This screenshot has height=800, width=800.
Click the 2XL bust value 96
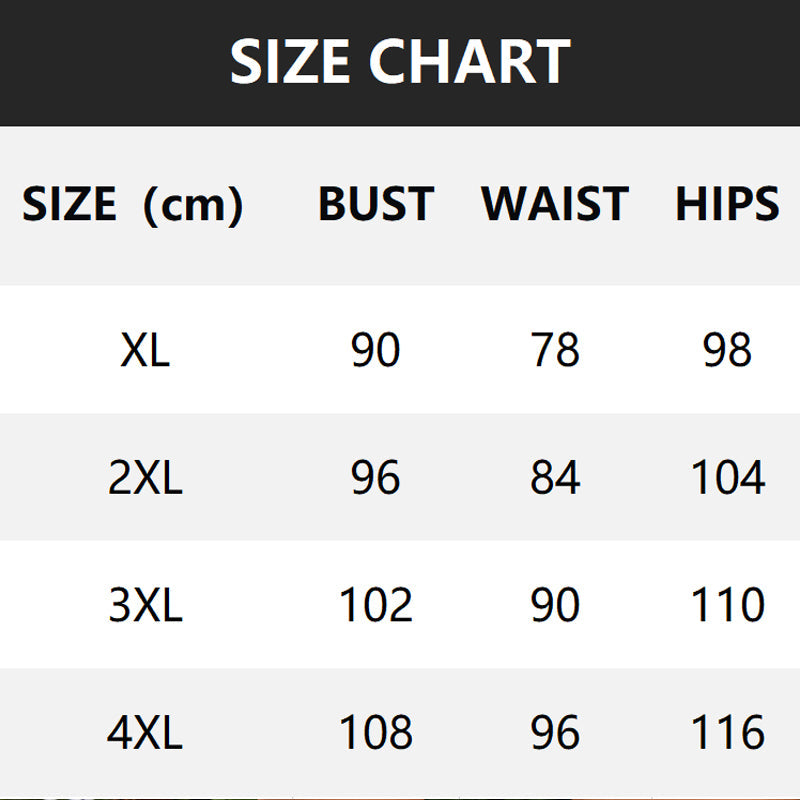pos(376,477)
